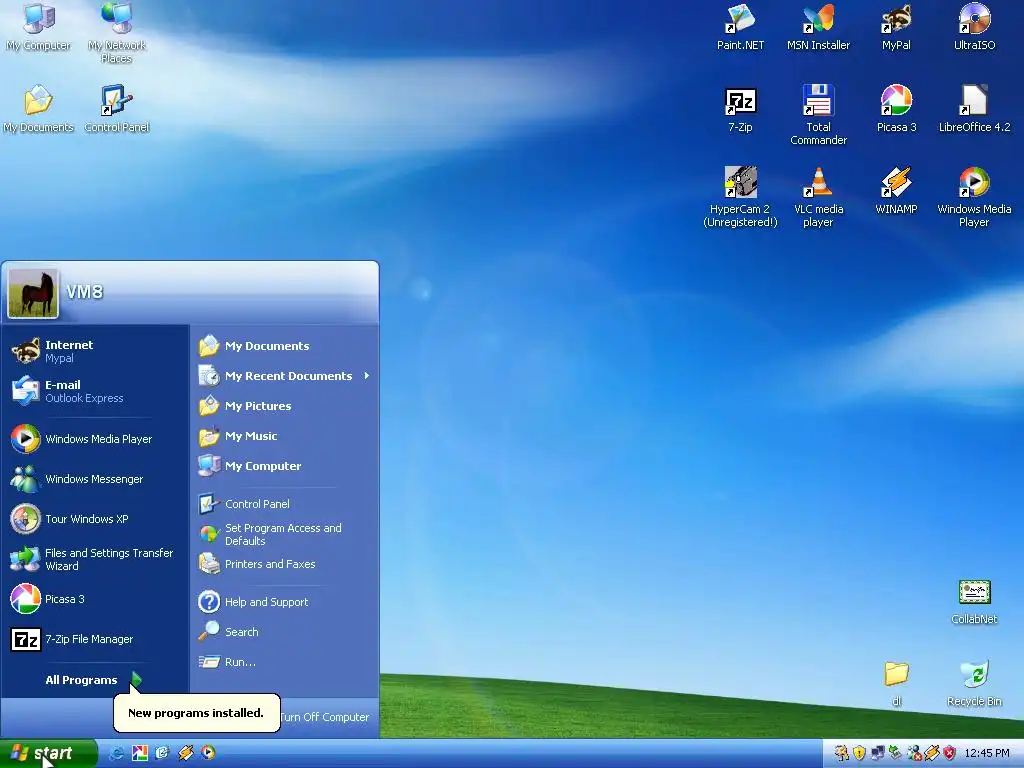Open My Documents in Start menu
Viewport: 1024px width, 768px height.
click(285, 345)
